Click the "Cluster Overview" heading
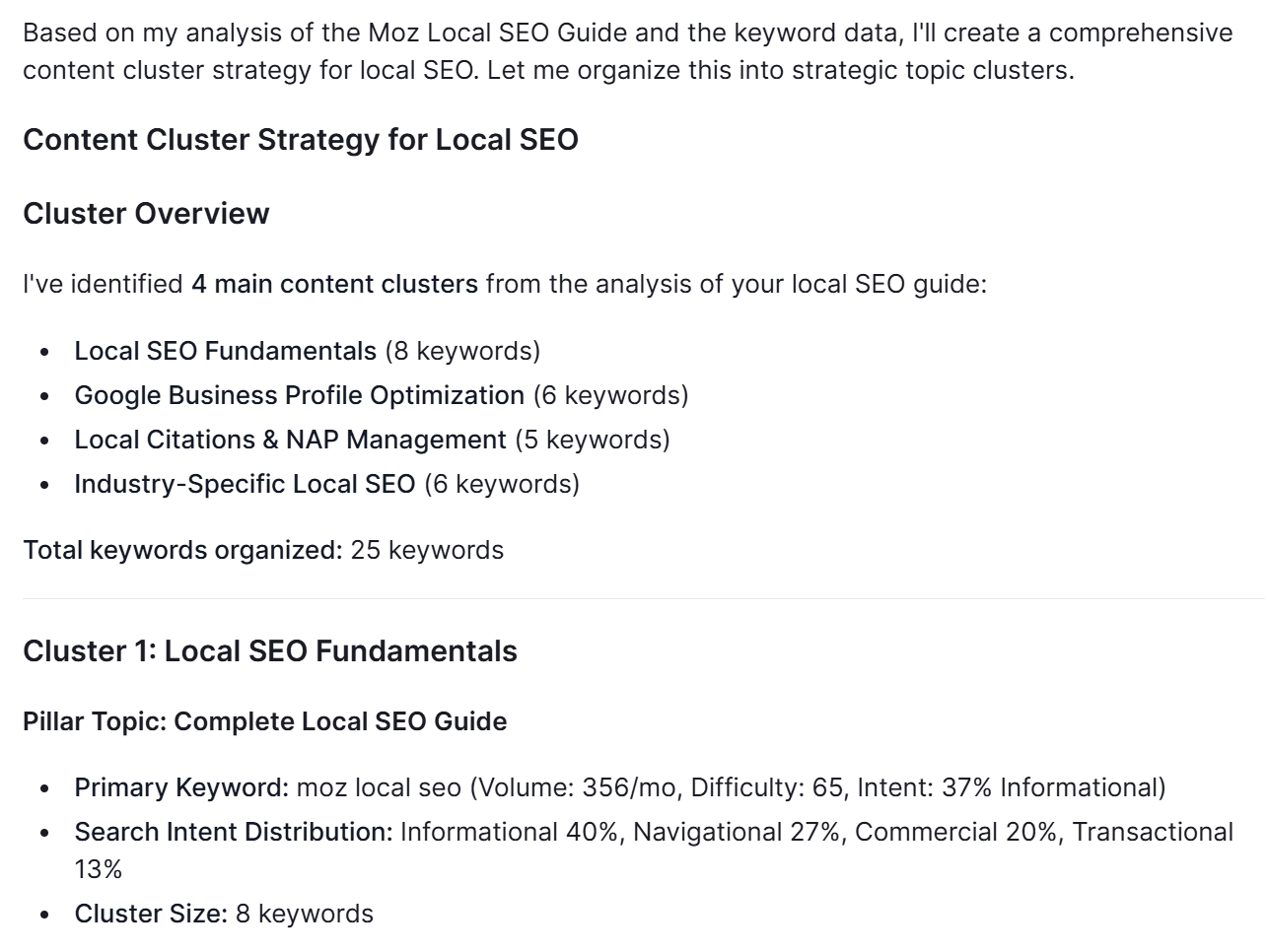 (146, 214)
